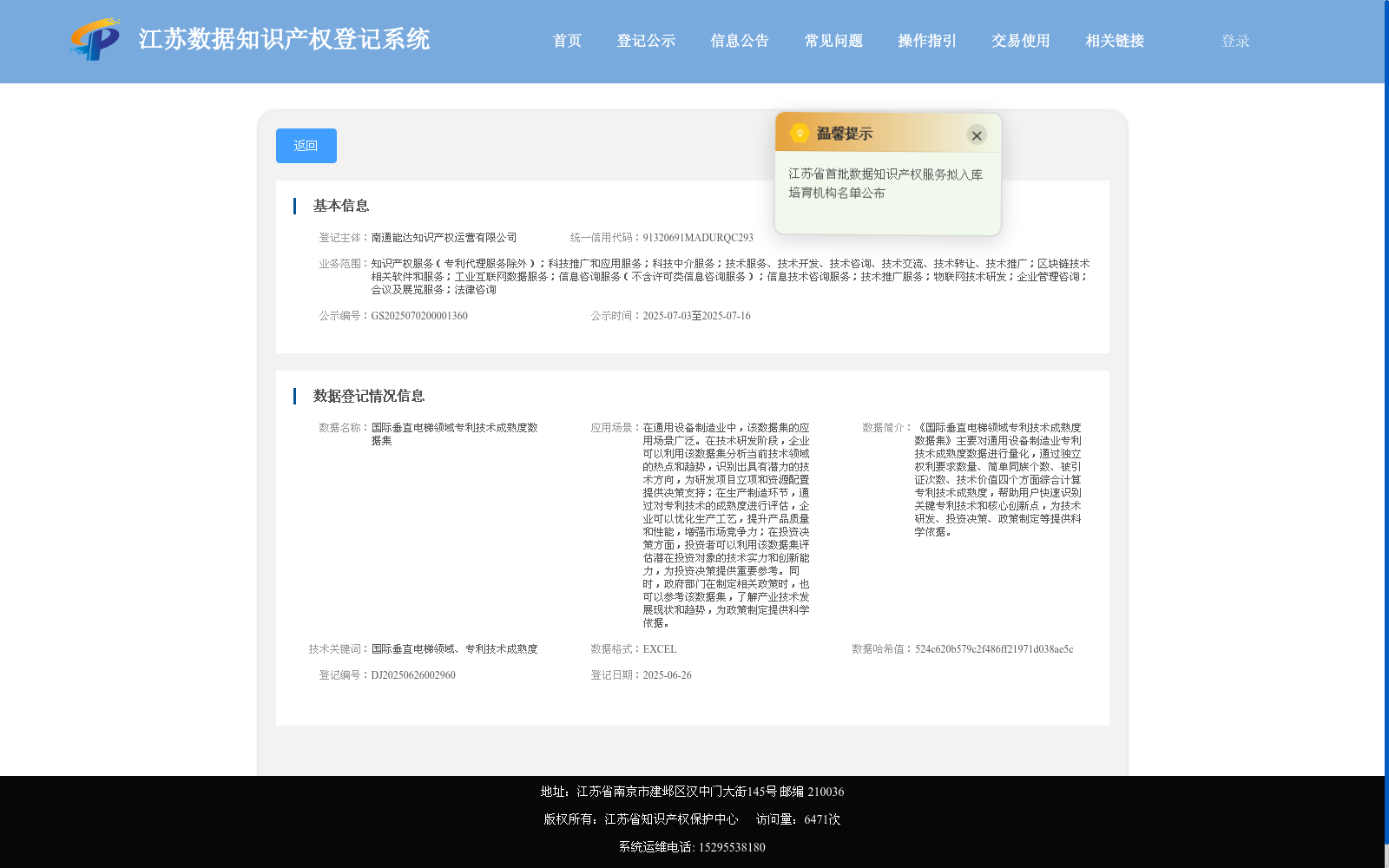Select the 业务范围 description text
Viewport: 1389px width, 868px height.
(730, 277)
